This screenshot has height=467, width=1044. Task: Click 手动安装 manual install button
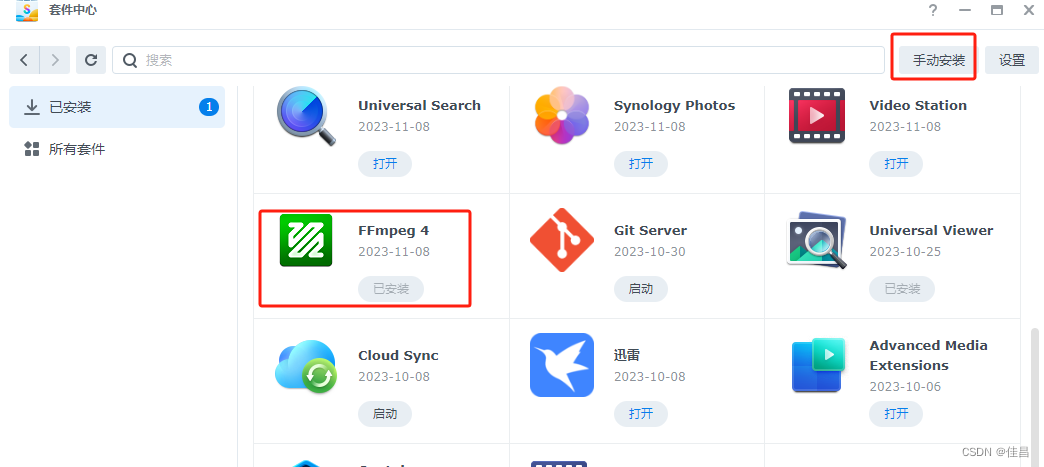938,60
